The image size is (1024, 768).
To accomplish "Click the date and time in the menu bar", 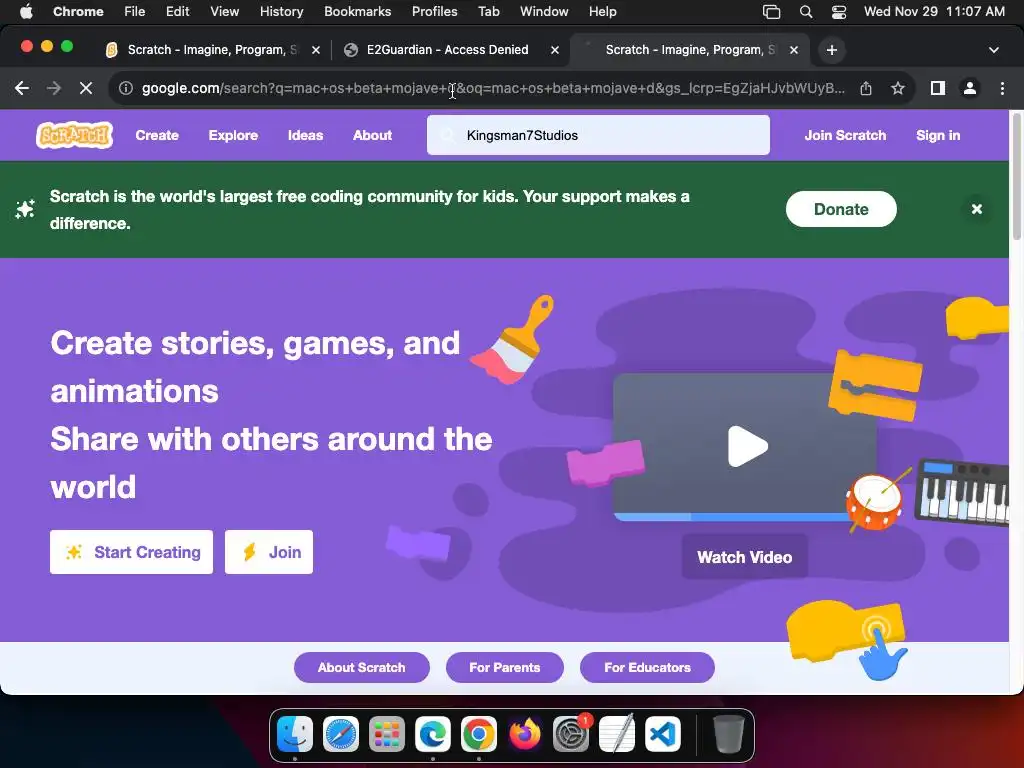I will click(934, 11).
